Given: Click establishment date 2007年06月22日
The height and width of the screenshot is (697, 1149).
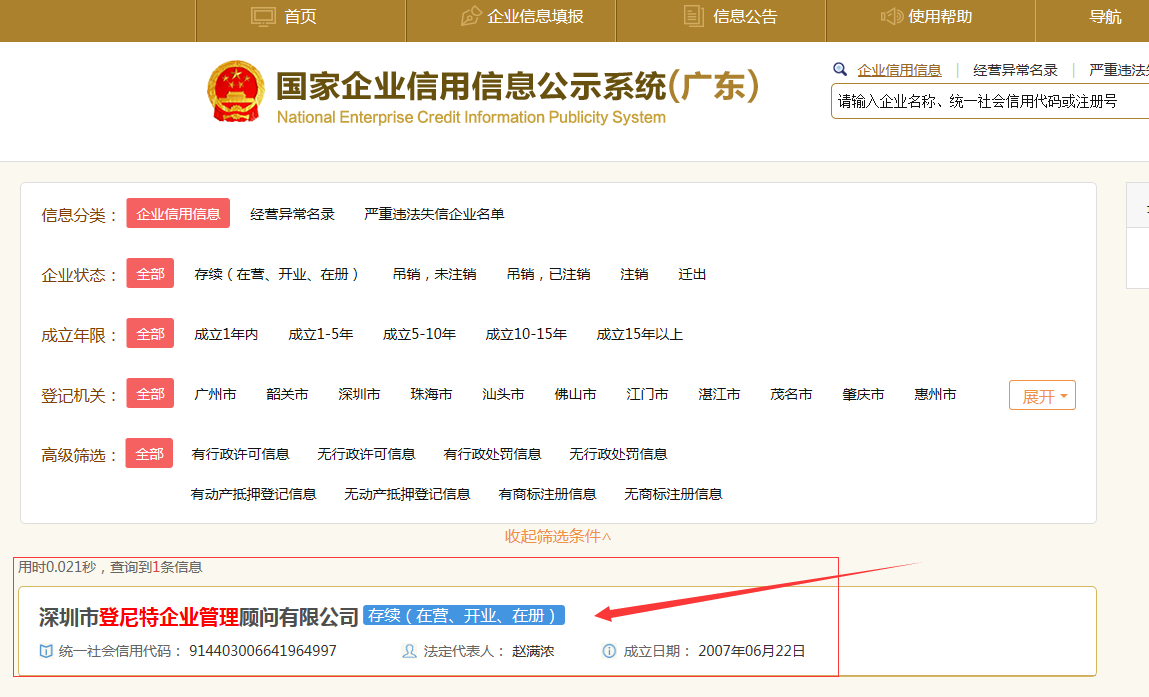Looking at the screenshot, I should click(752, 651).
